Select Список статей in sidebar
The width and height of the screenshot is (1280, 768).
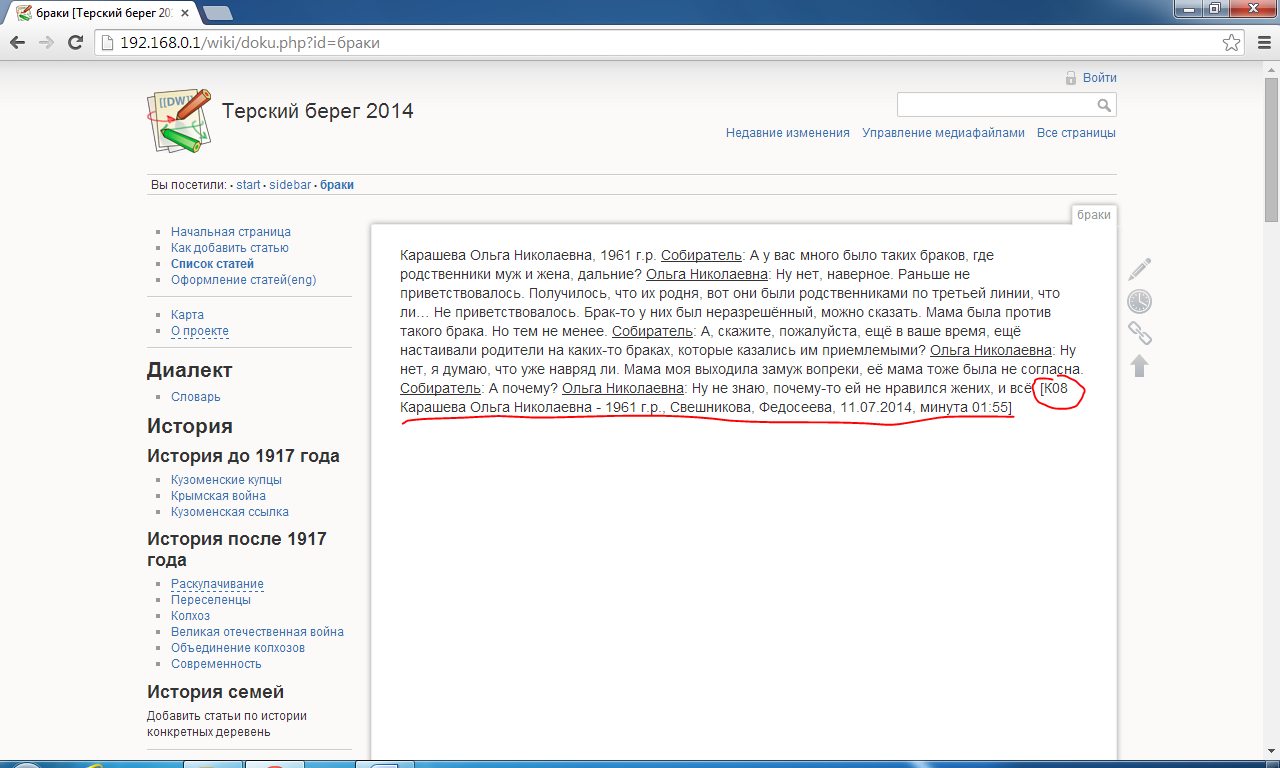pyautogui.click(x=212, y=264)
